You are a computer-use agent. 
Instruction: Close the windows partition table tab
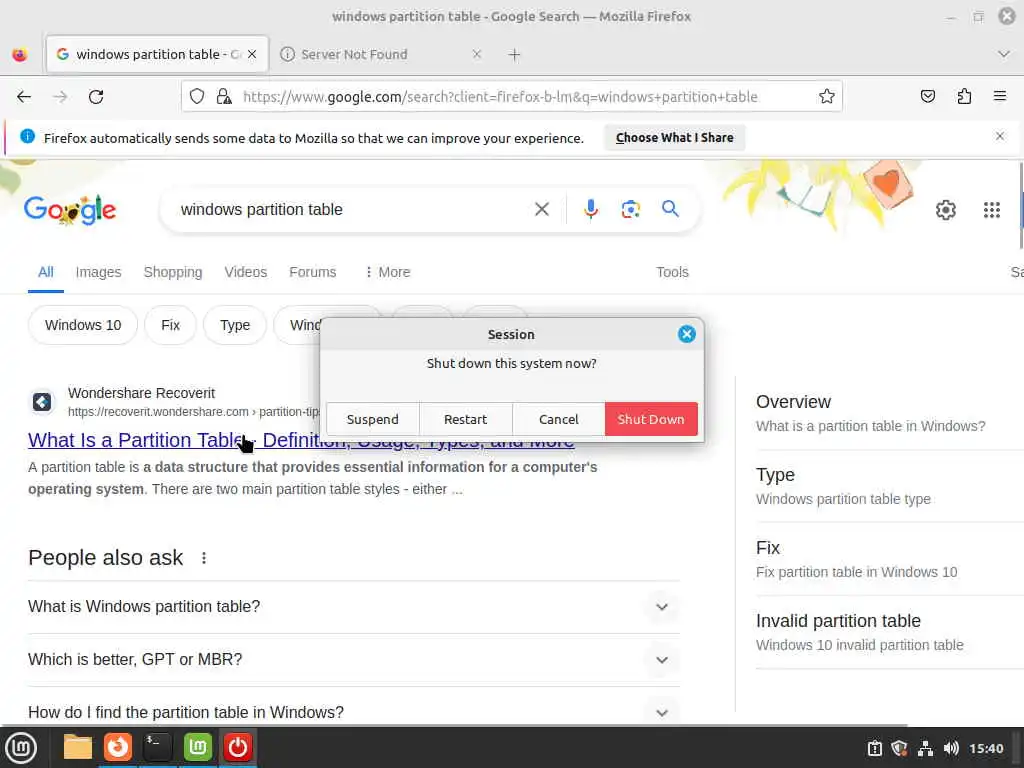(x=252, y=54)
